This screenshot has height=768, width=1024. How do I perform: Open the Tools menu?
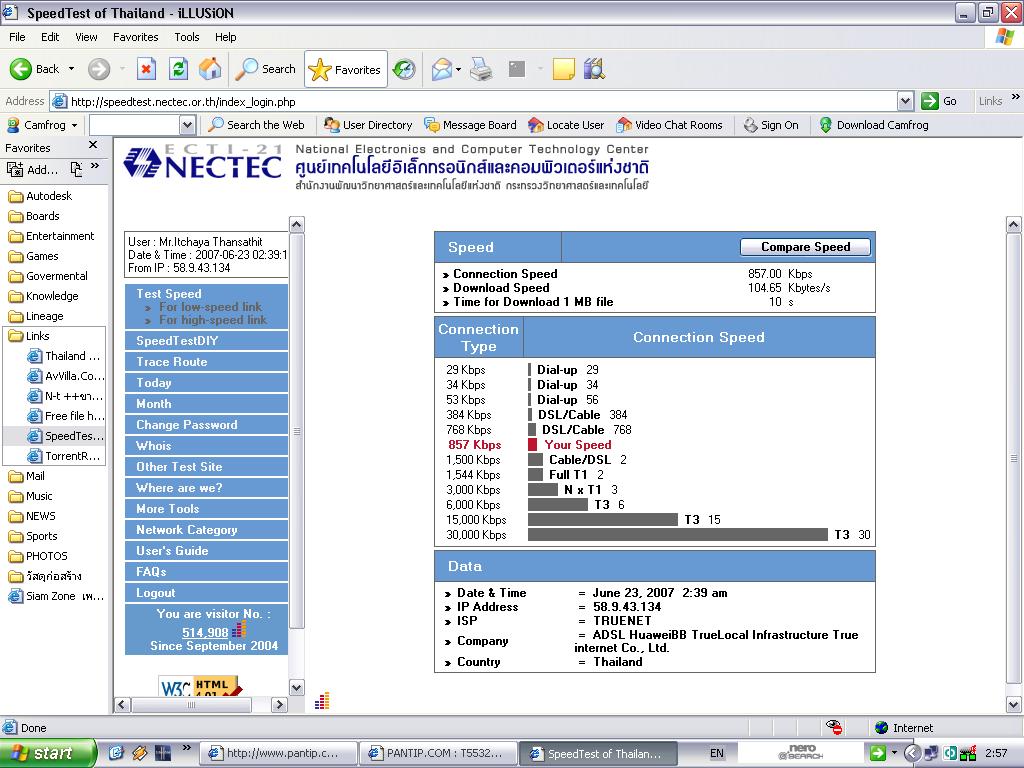point(187,37)
